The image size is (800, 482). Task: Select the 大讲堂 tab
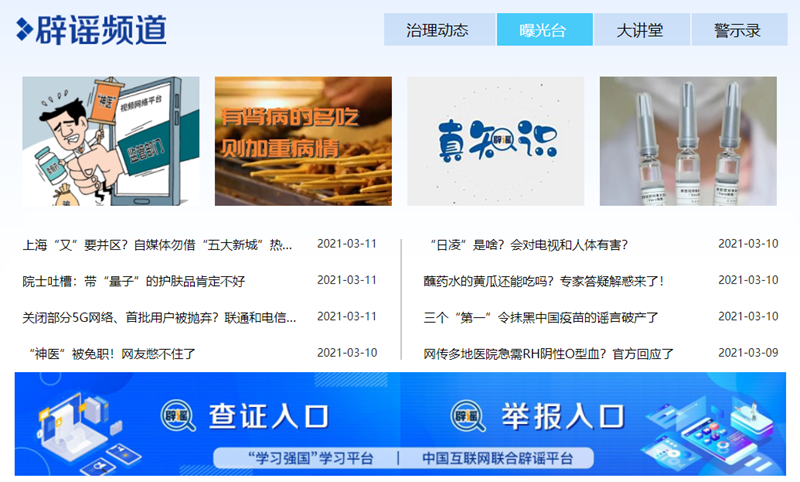(640, 30)
